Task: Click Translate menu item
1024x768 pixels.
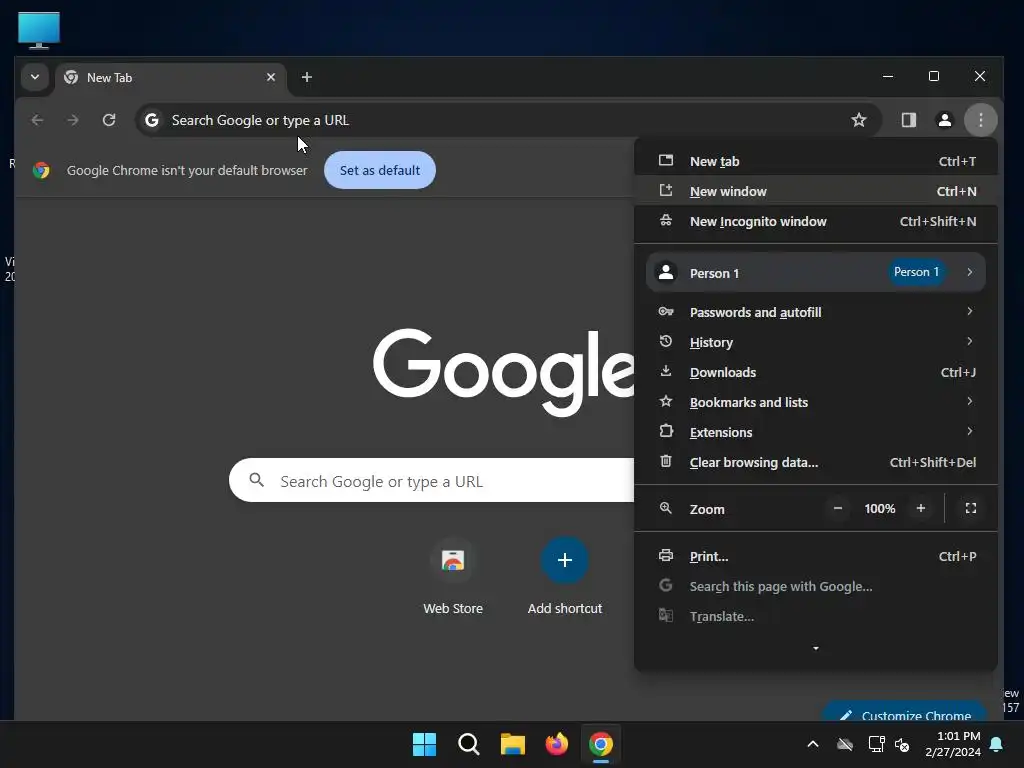Action: (x=816, y=616)
